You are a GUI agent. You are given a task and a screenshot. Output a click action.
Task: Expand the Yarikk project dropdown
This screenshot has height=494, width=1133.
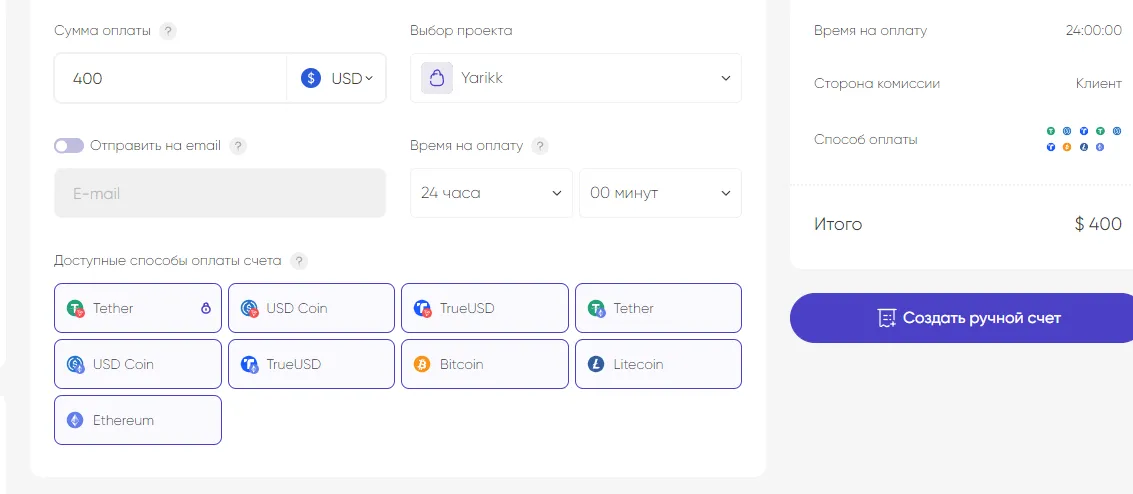[576, 78]
